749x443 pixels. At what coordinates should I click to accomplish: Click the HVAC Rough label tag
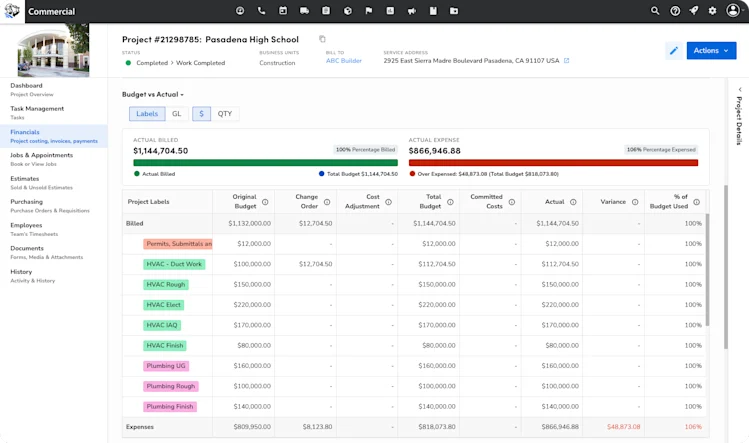tap(166, 284)
